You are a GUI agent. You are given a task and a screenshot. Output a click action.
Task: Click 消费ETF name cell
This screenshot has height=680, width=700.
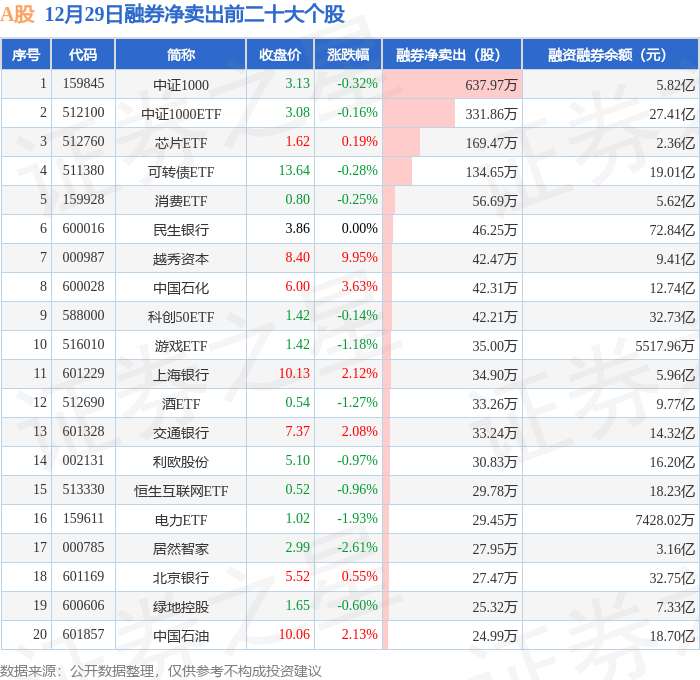point(181,201)
